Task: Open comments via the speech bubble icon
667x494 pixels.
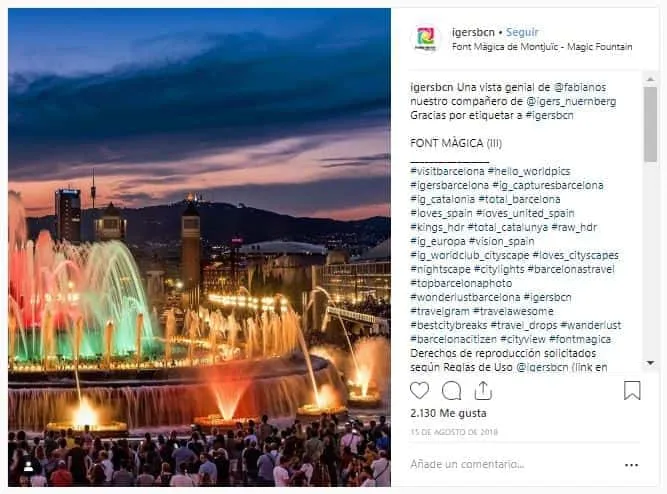Action: click(x=451, y=391)
